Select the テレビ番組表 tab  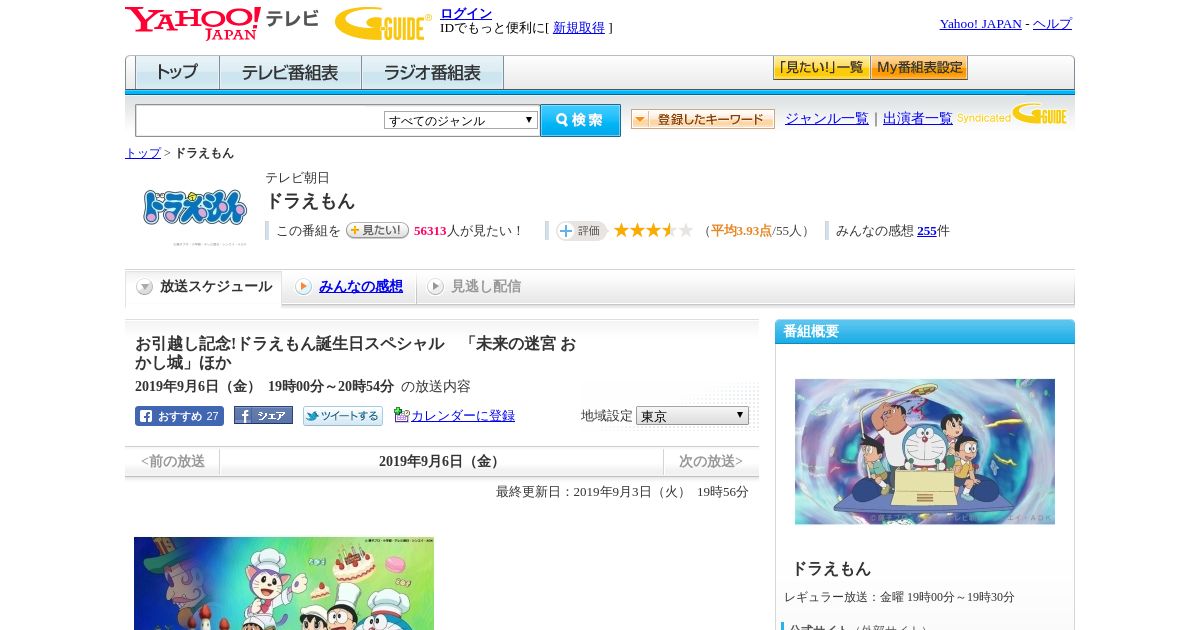pos(290,73)
